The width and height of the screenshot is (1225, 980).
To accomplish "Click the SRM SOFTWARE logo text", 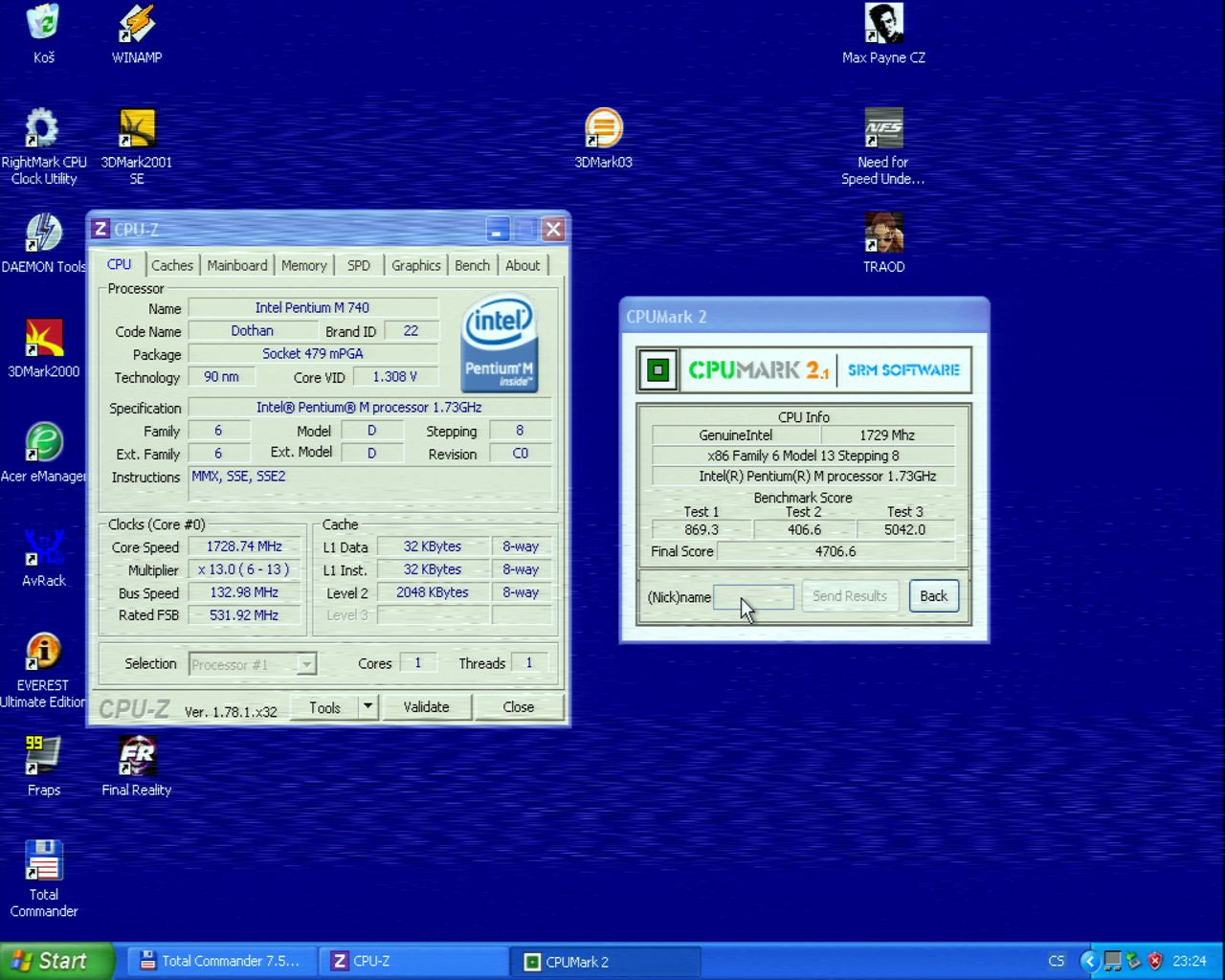I will point(903,370).
